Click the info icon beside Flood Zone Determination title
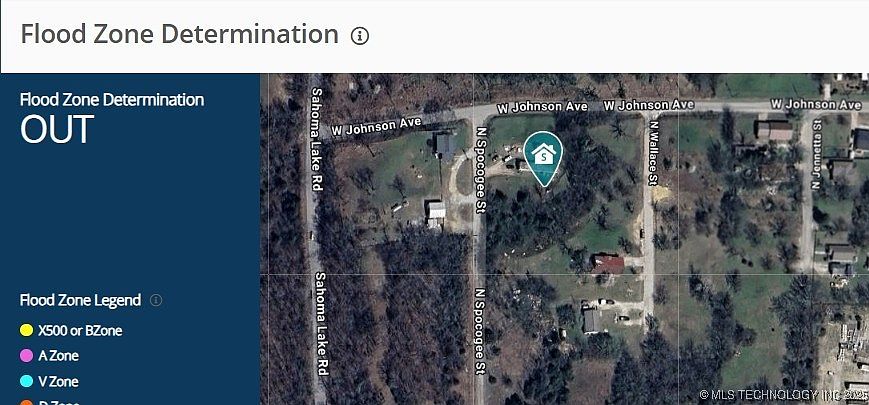This screenshot has height=405, width=869. pos(360,37)
